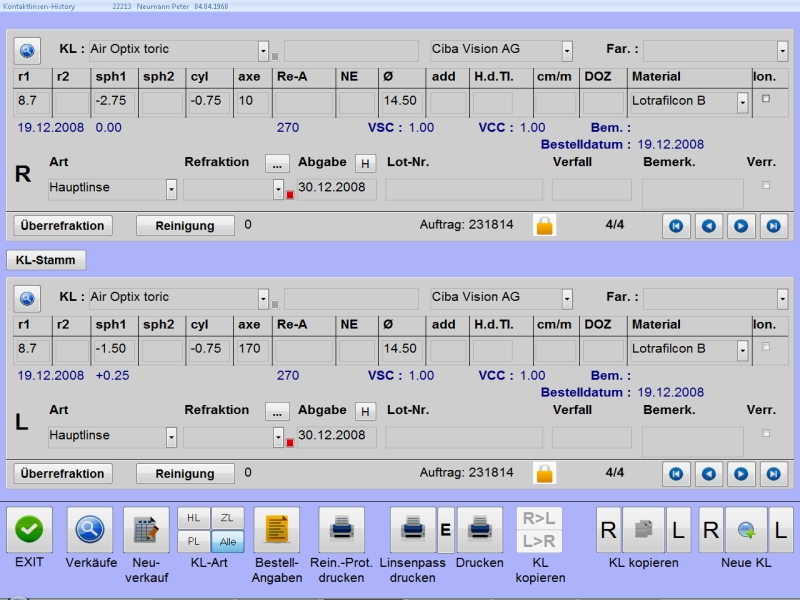
Task: Toggle the Ion. checkbox for left lens
Action: tap(766, 347)
